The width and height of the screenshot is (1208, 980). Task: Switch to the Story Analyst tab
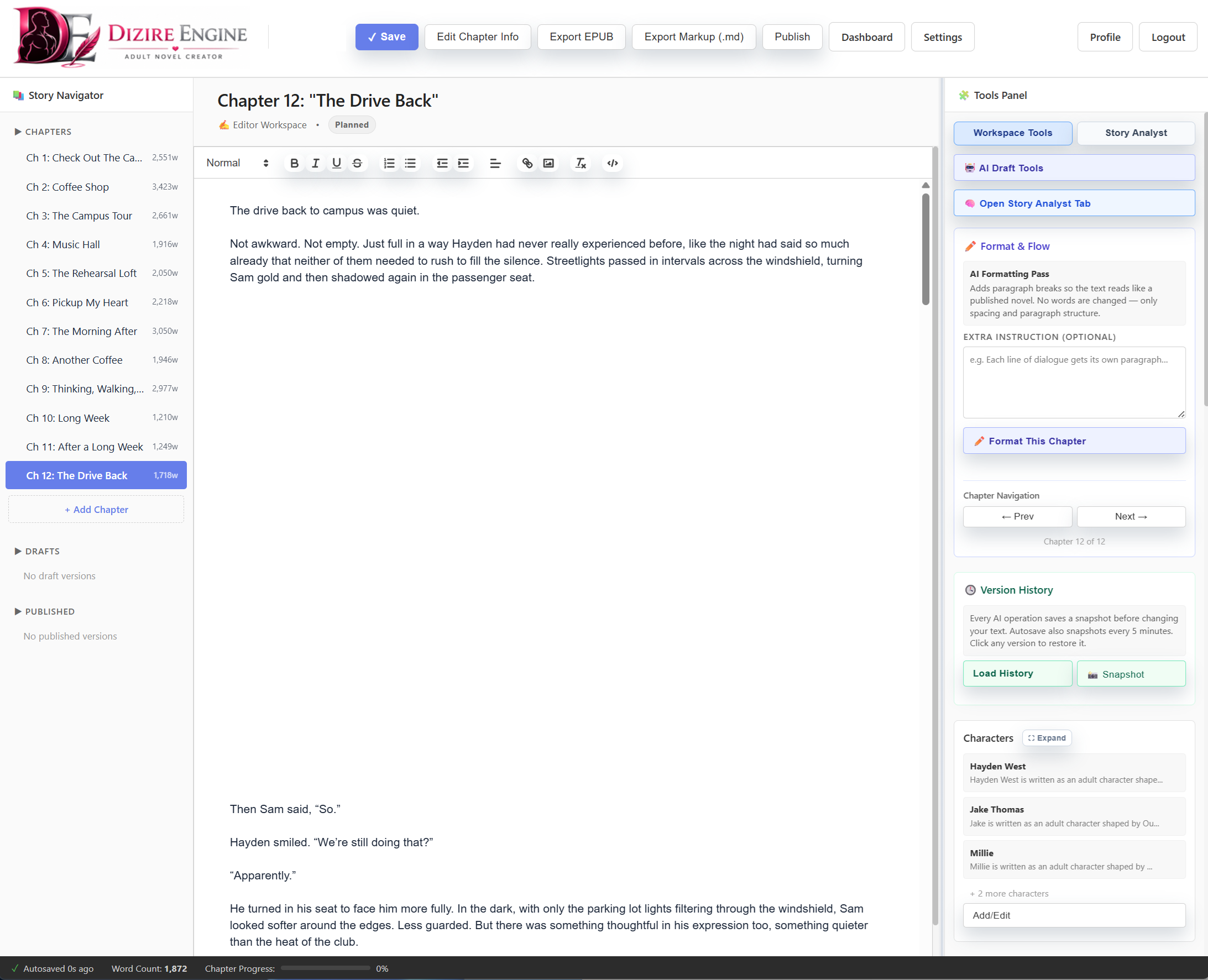tap(1136, 133)
